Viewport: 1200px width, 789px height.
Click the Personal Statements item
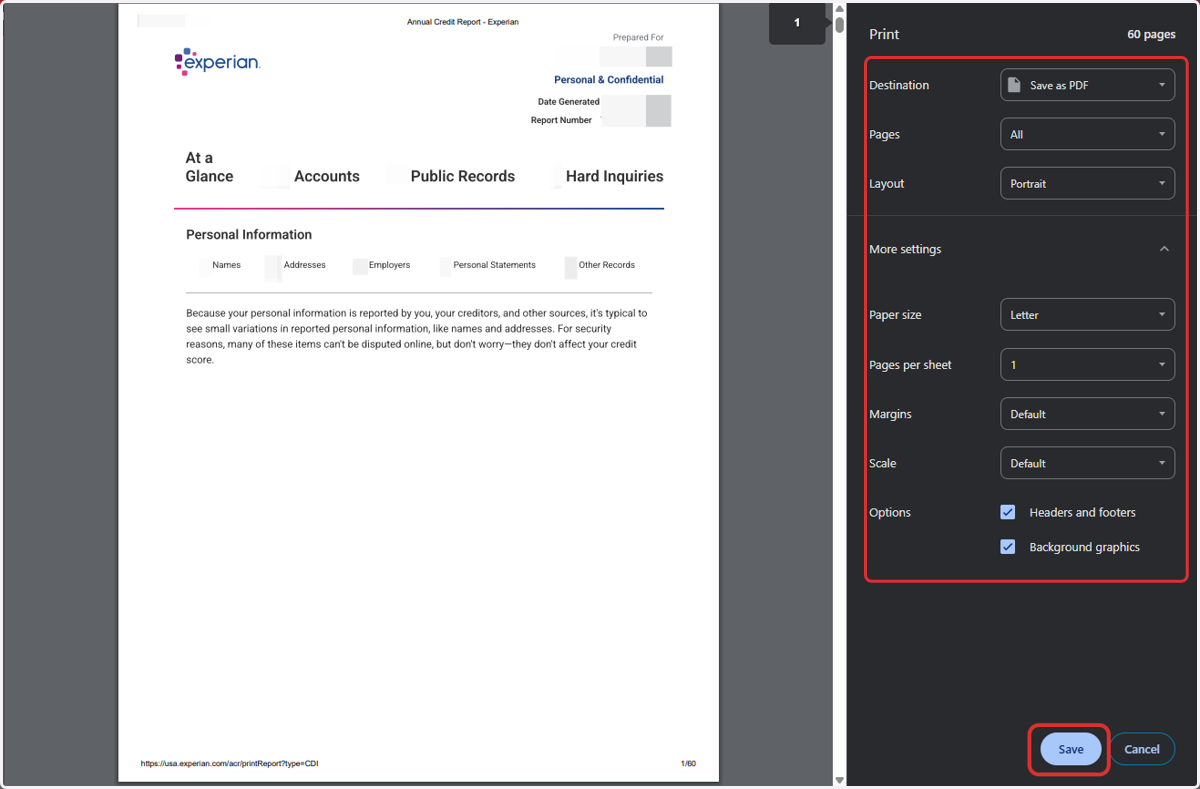pos(494,265)
